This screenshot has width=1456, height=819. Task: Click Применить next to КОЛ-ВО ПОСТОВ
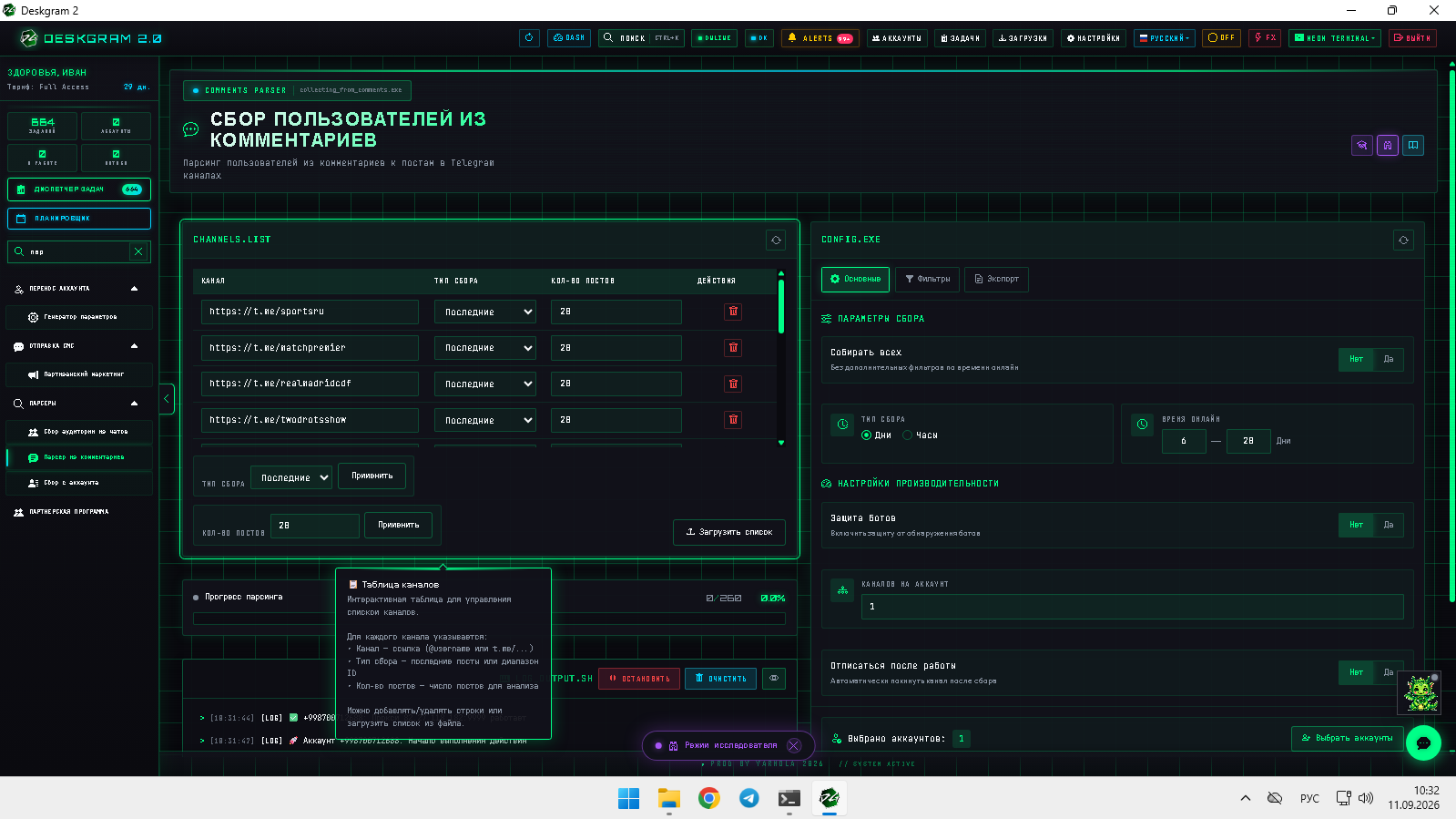[x=399, y=525]
